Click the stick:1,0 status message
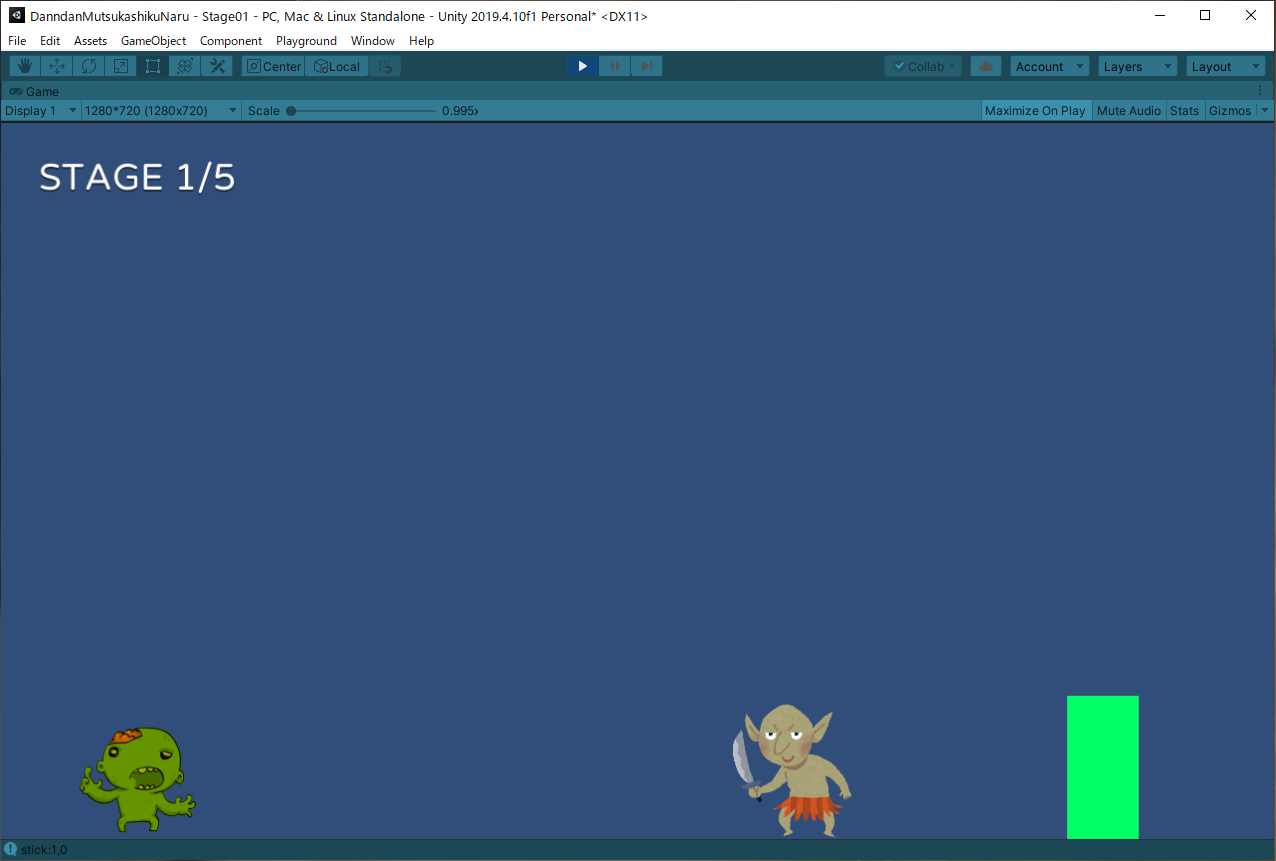The width and height of the screenshot is (1276, 861). coord(44,849)
